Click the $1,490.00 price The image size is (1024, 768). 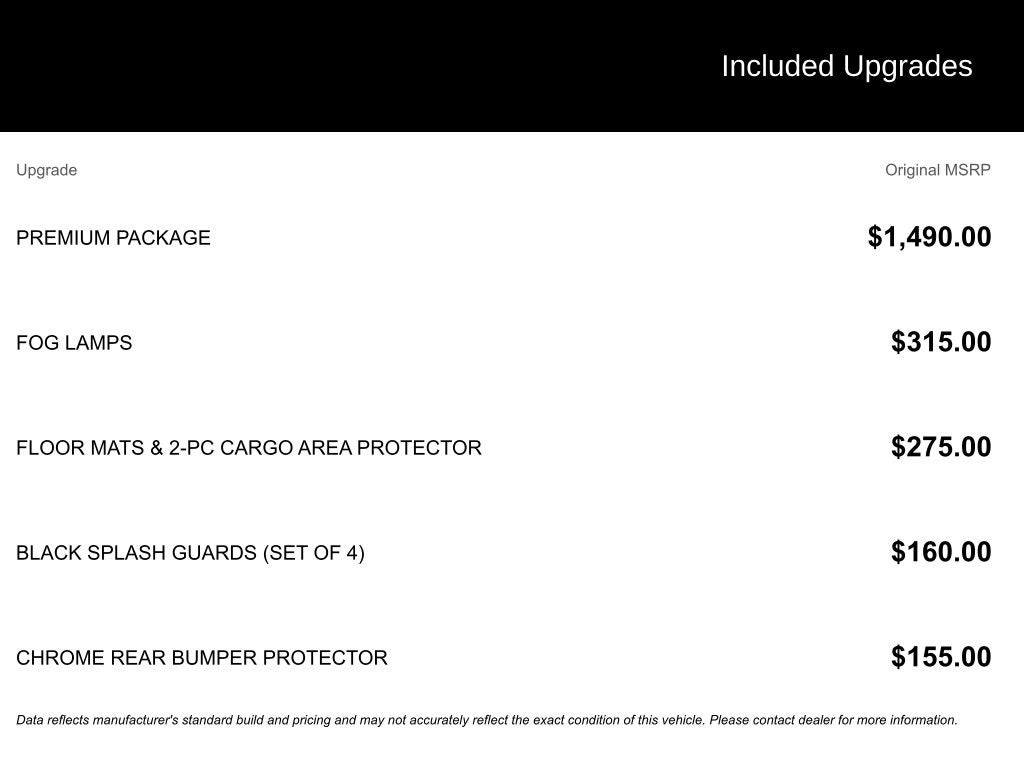tap(929, 237)
